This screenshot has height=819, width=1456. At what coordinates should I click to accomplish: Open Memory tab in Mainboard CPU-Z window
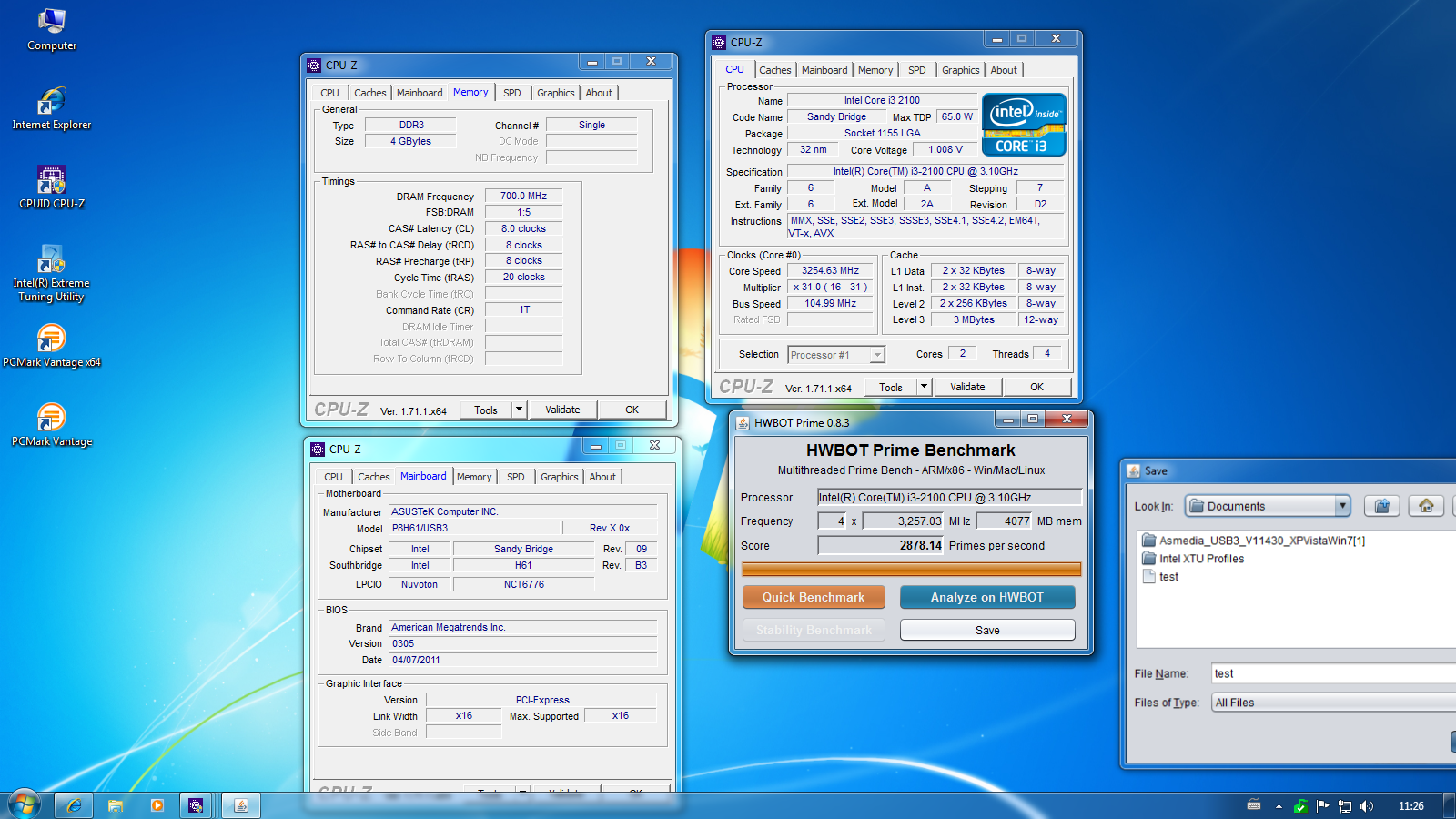tap(474, 477)
